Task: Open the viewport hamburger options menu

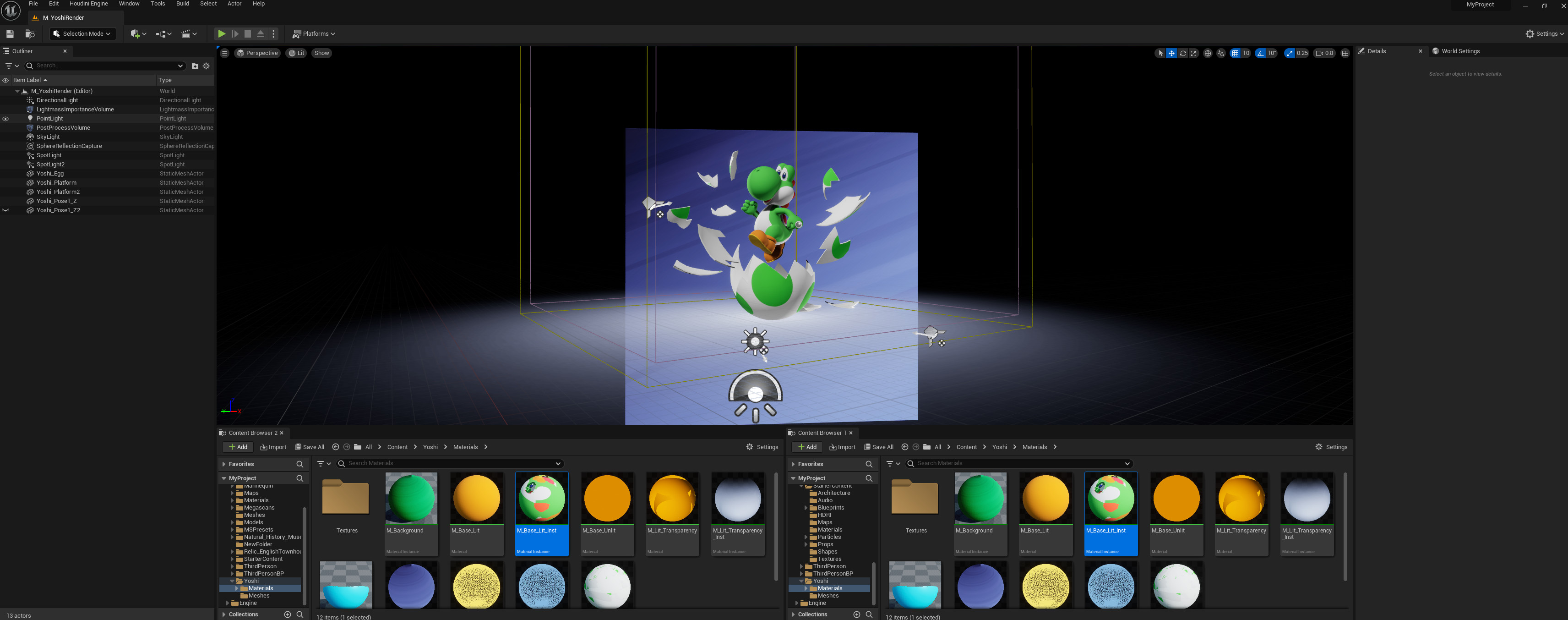Action: (x=224, y=53)
